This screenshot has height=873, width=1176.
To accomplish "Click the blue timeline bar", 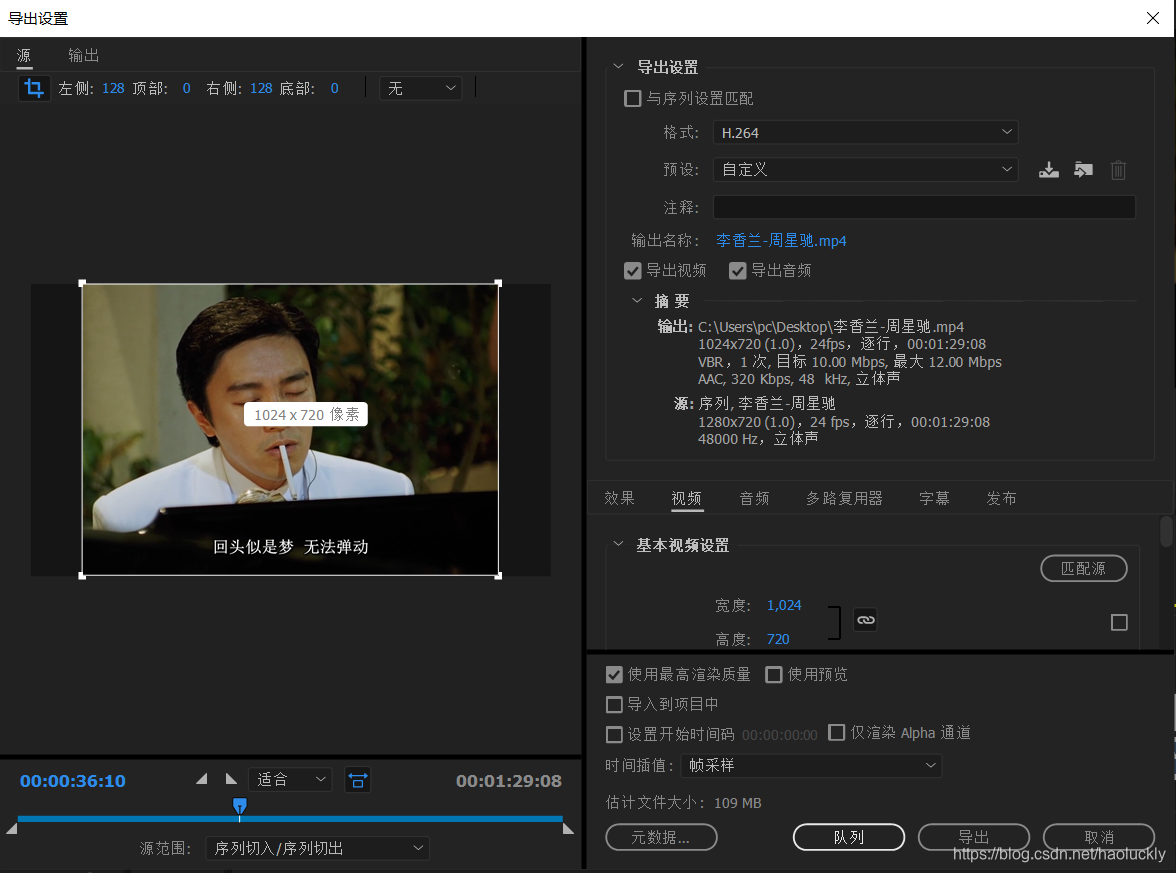I will pyautogui.click(x=290, y=819).
